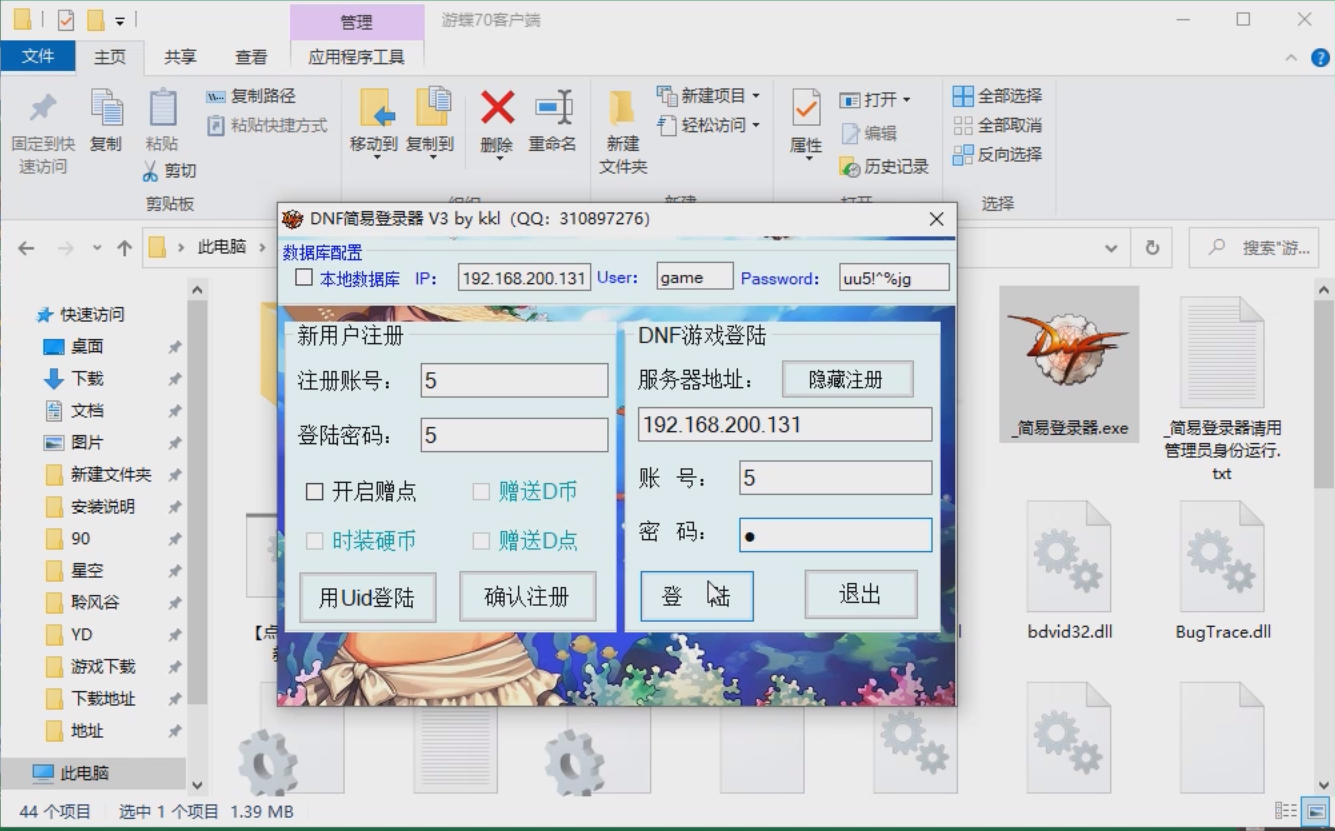The image size is (1335, 831).
Task: Click the 密码 password field
Action: 835,535
